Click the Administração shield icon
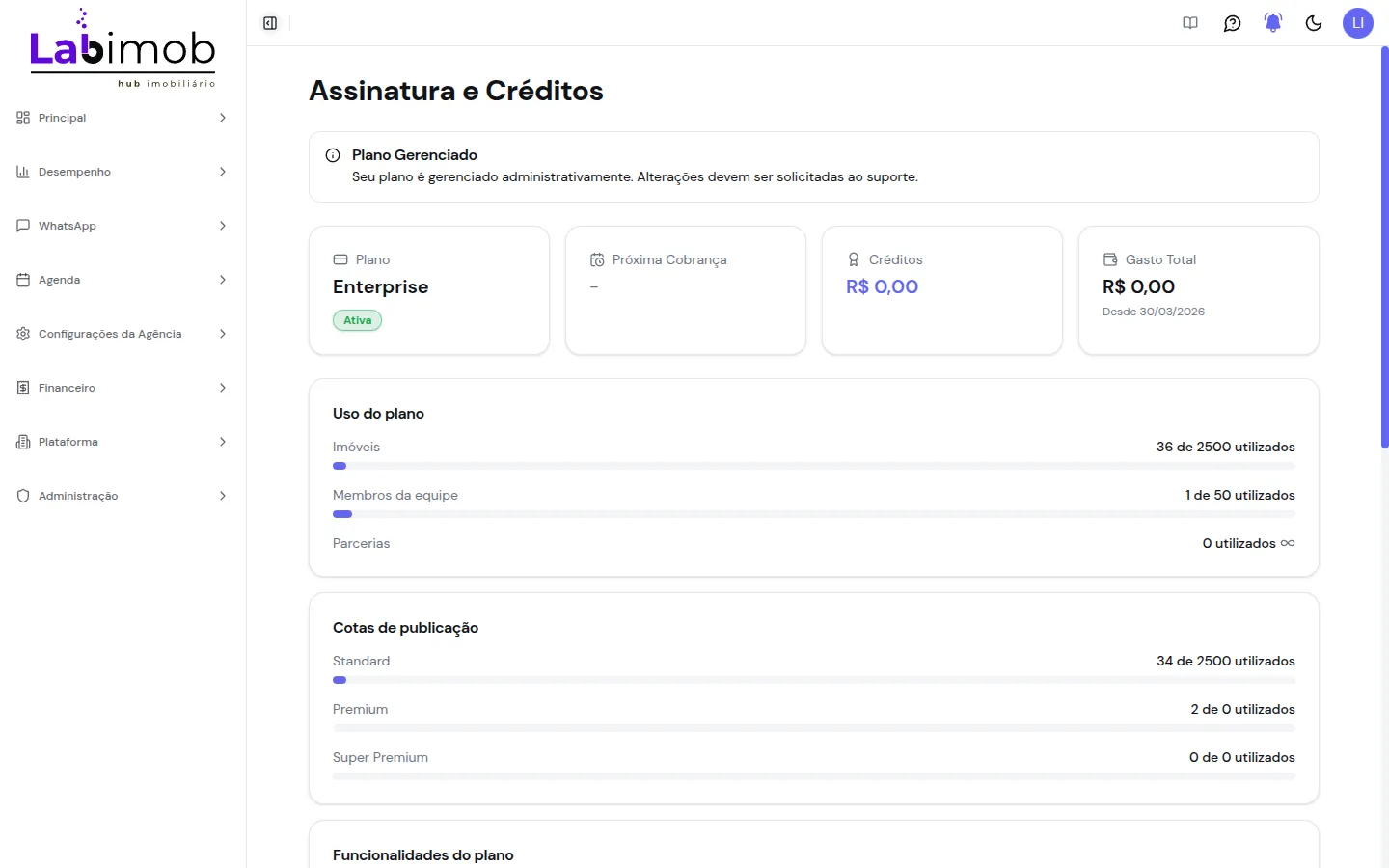1389x868 pixels. point(23,496)
